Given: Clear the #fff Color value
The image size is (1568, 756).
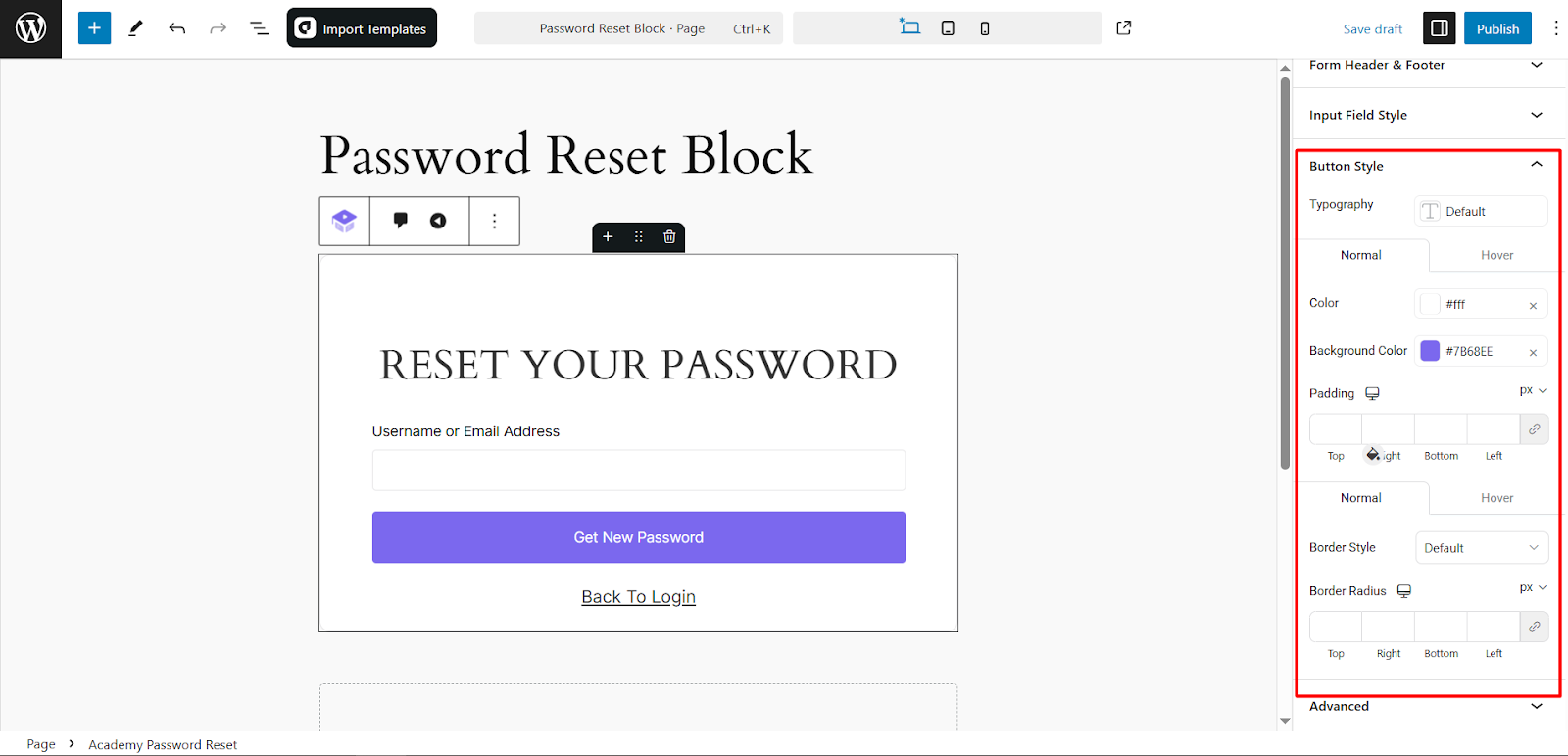Looking at the screenshot, I should pyautogui.click(x=1533, y=306).
